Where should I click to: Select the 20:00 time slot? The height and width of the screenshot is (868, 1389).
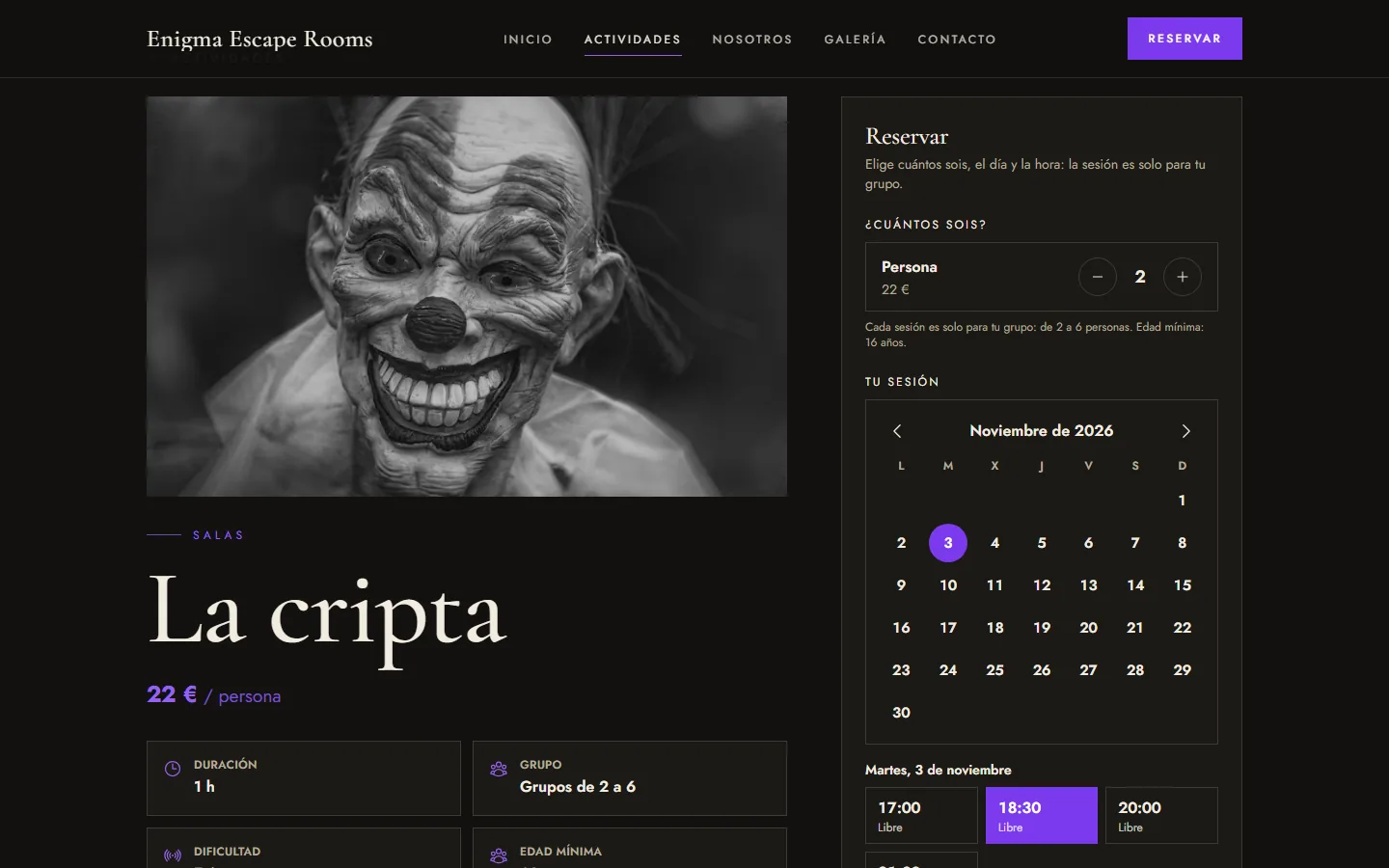pos(1161,816)
